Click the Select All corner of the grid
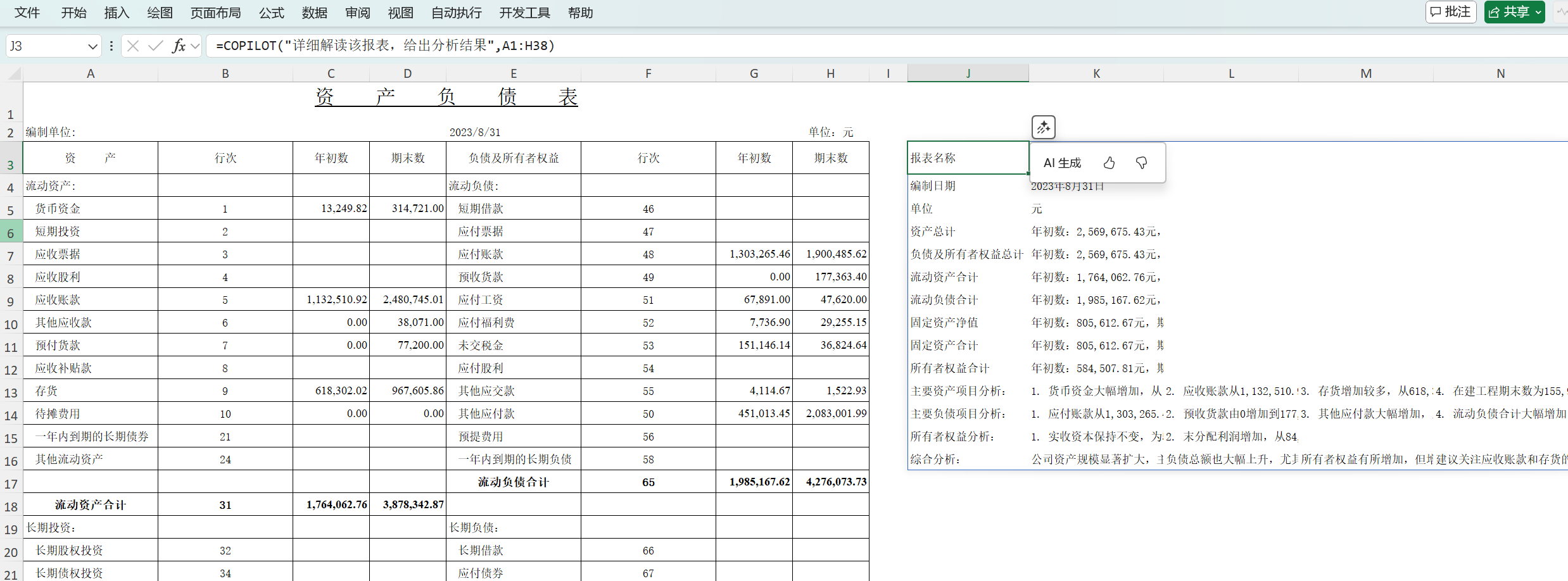1568x581 pixels. [13, 73]
